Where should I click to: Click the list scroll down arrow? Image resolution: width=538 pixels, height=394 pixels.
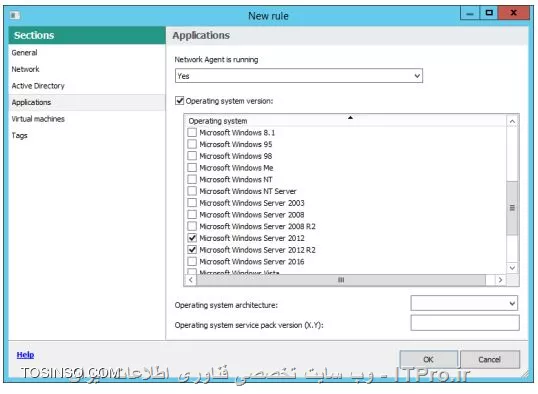coord(512,268)
